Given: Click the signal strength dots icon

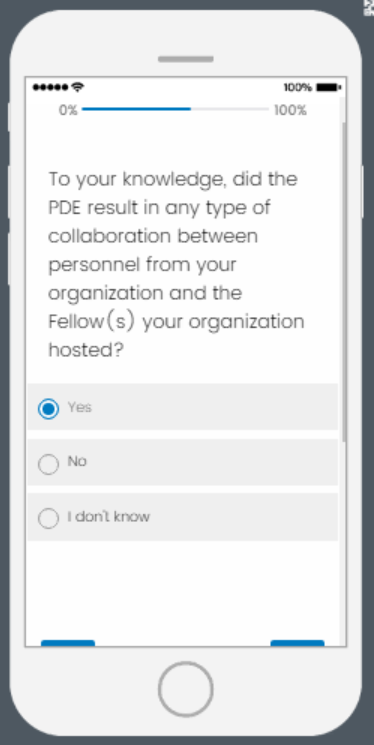Looking at the screenshot, I should (x=50, y=87).
